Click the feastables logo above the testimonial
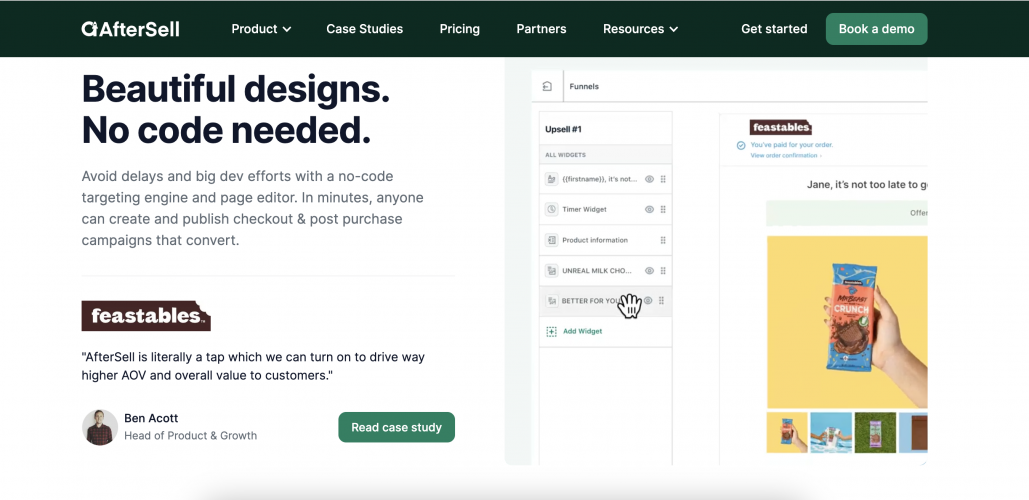Screen dimensions: 1029x500 (146, 316)
